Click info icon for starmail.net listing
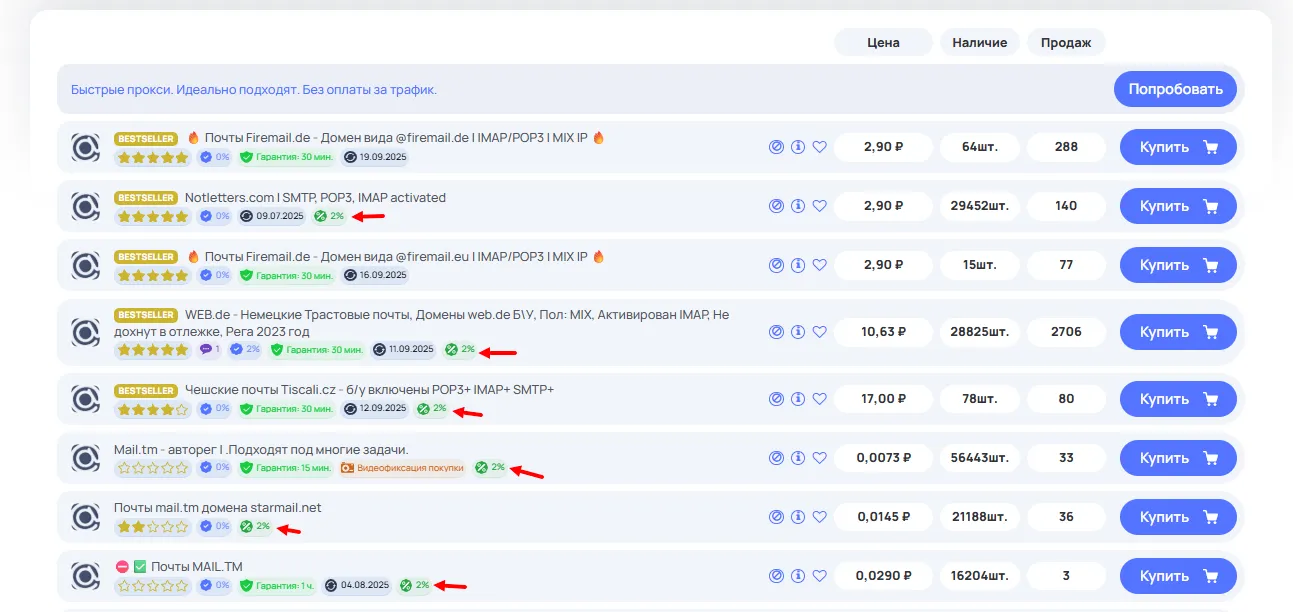 coord(798,517)
